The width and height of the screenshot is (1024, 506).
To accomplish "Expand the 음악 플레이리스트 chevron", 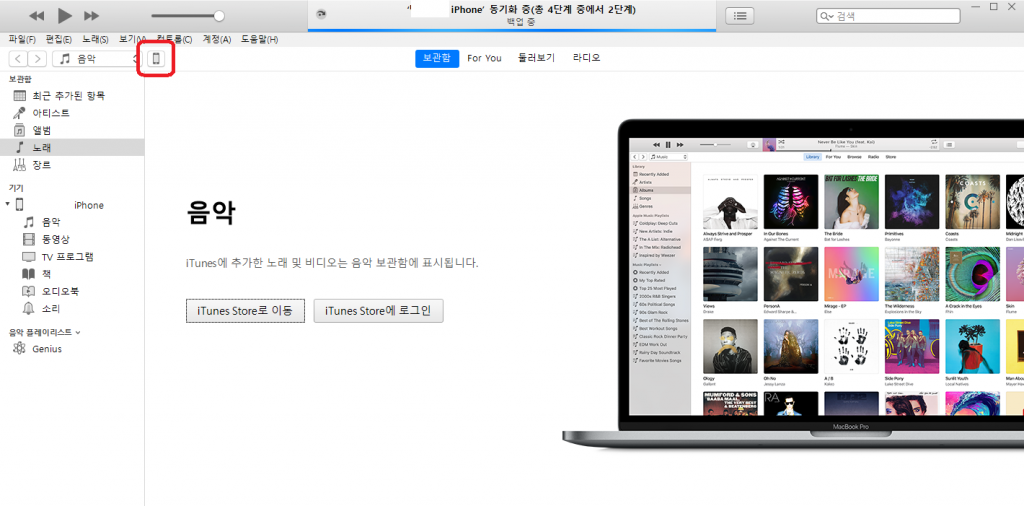I will tap(78, 332).
